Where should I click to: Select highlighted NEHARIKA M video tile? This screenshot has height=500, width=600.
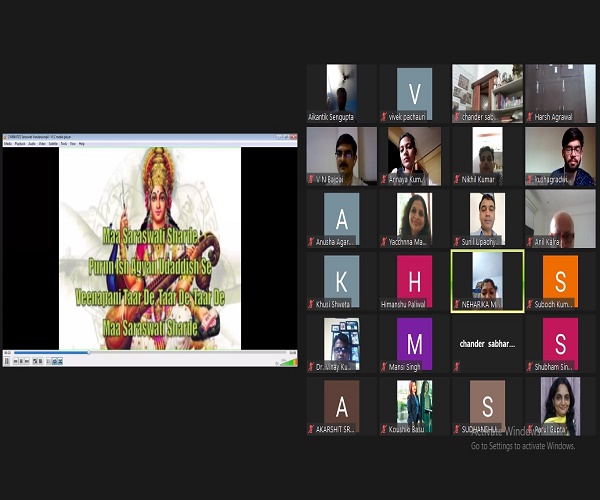click(x=488, y=281)
